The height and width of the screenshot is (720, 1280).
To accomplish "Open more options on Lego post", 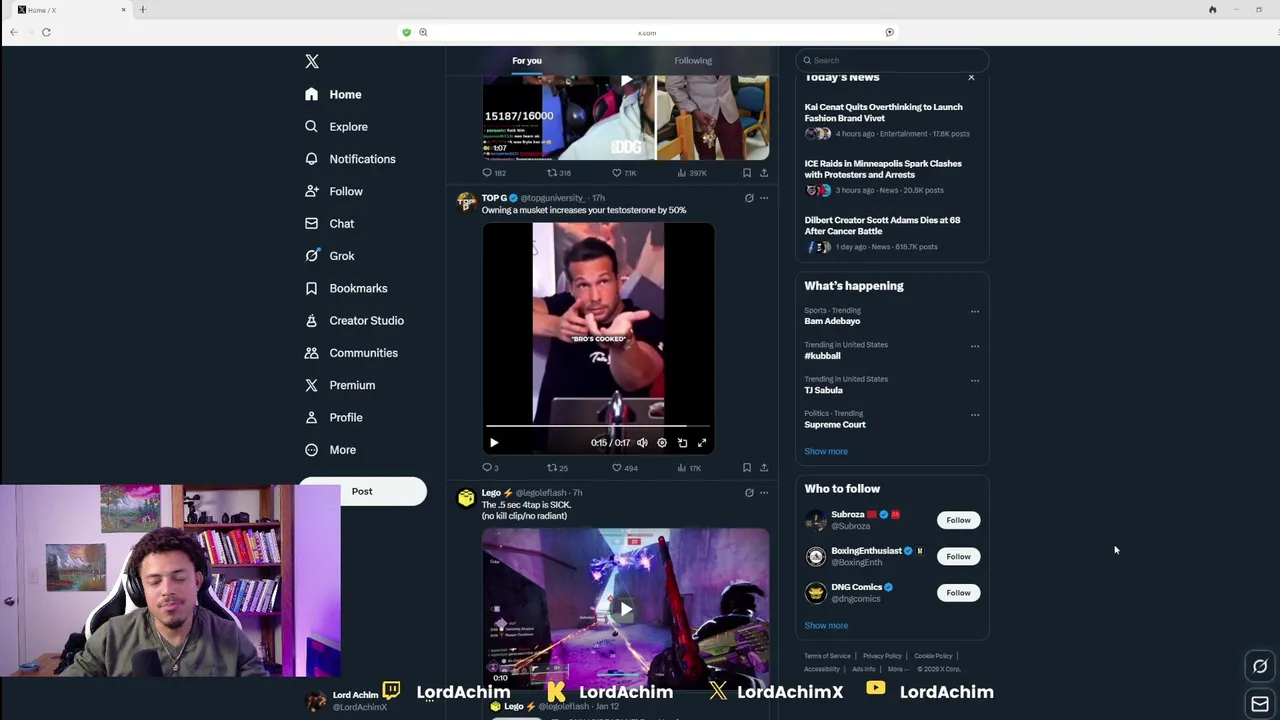I will (x=764, y=493).
